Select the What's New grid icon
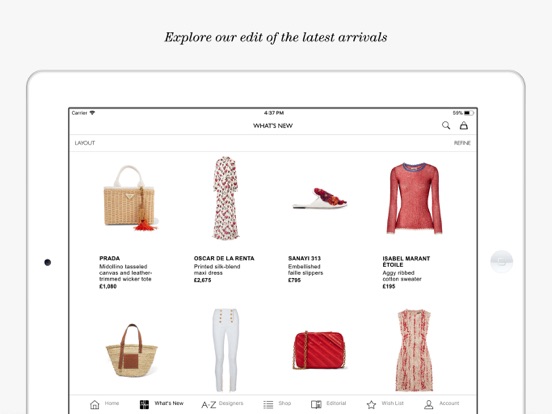This screenshot has width=552, height=414. point(144,404)
